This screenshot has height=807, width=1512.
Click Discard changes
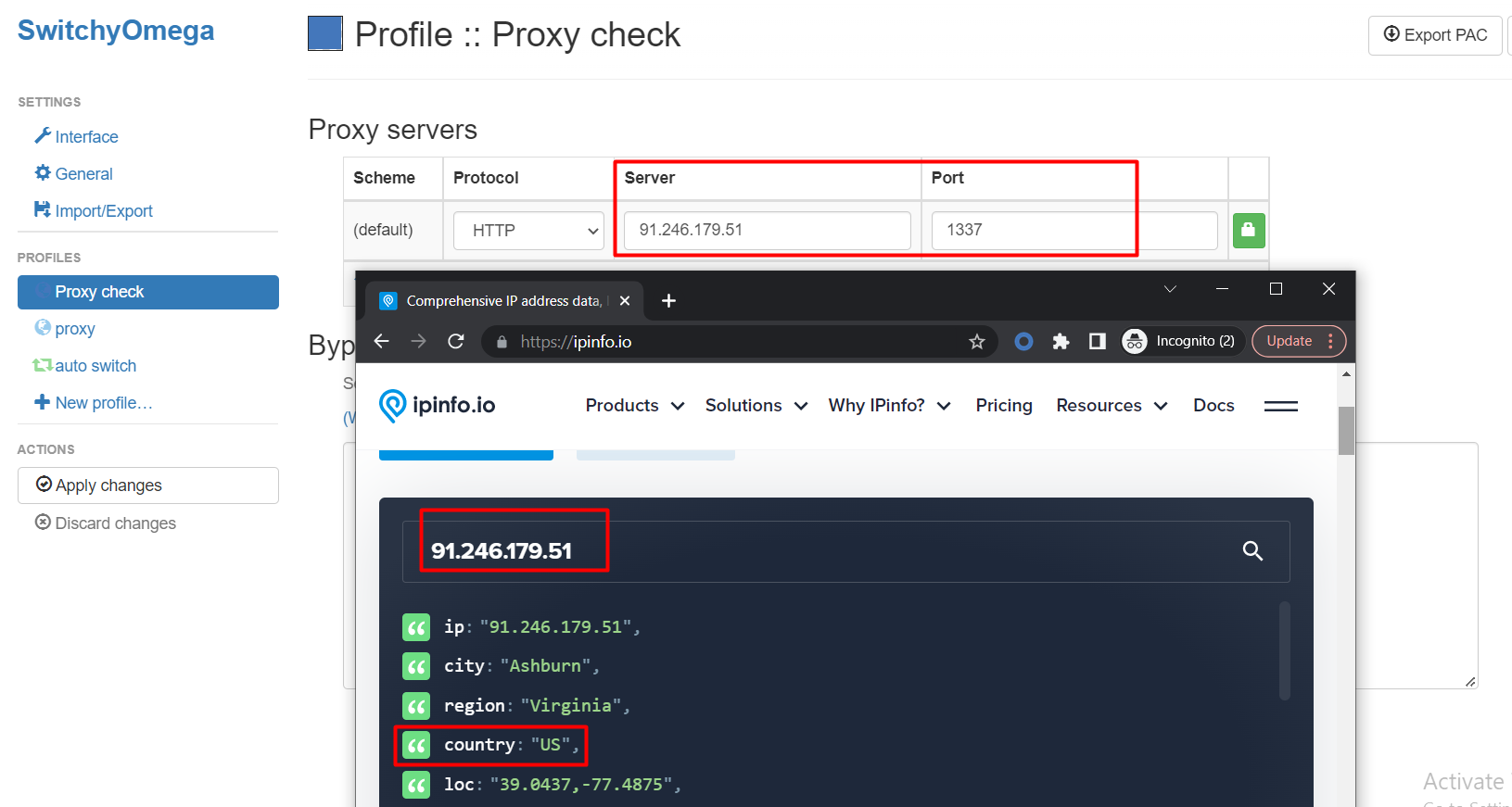106,523
